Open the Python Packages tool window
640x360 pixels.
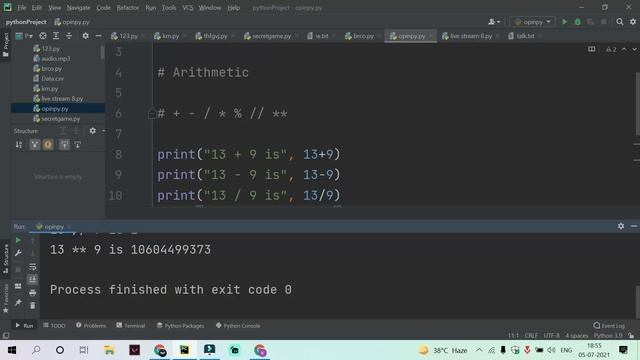pyautogui.click(x=180, y=325)
